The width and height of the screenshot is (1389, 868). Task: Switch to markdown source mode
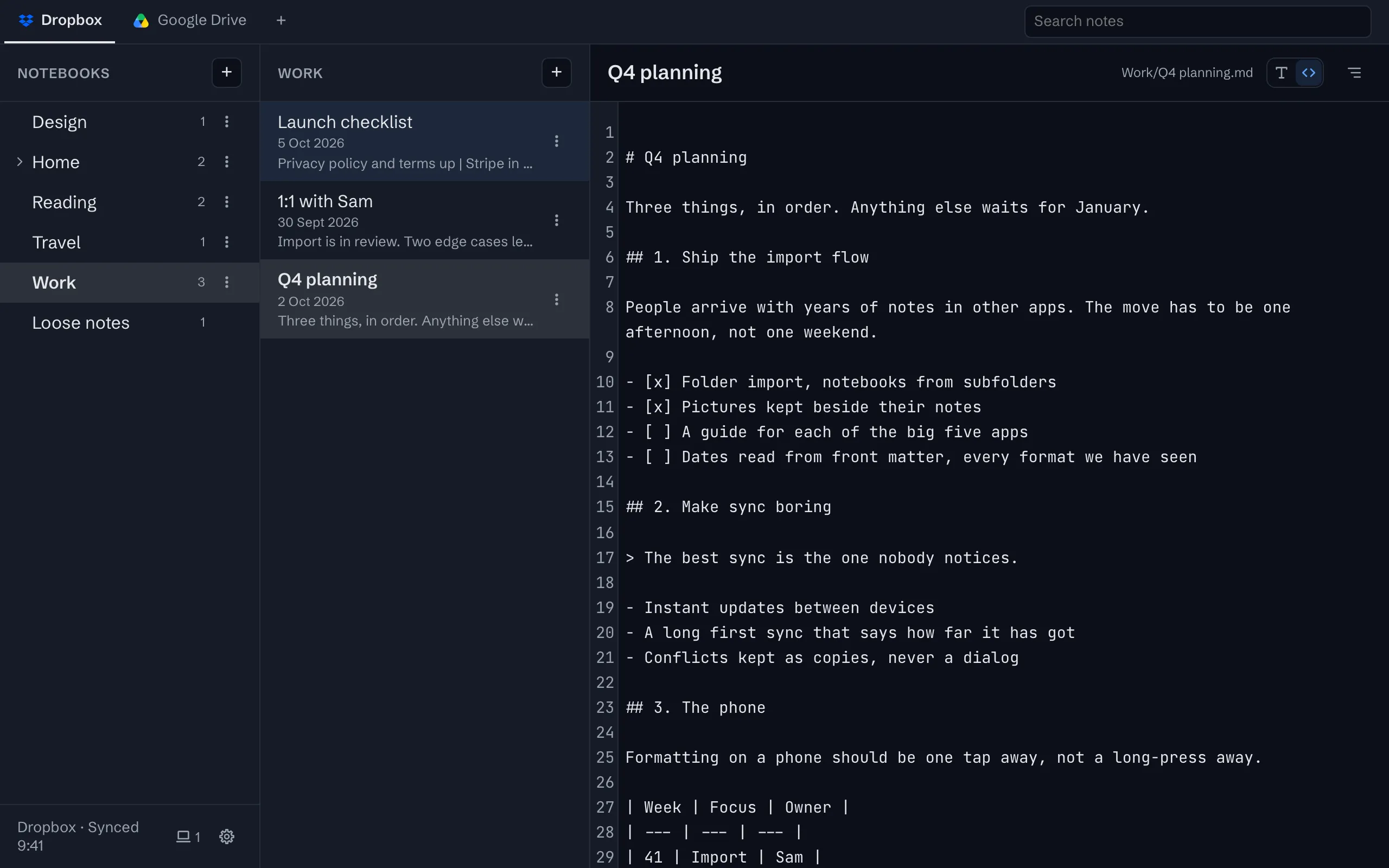(x=1309, y=73)
